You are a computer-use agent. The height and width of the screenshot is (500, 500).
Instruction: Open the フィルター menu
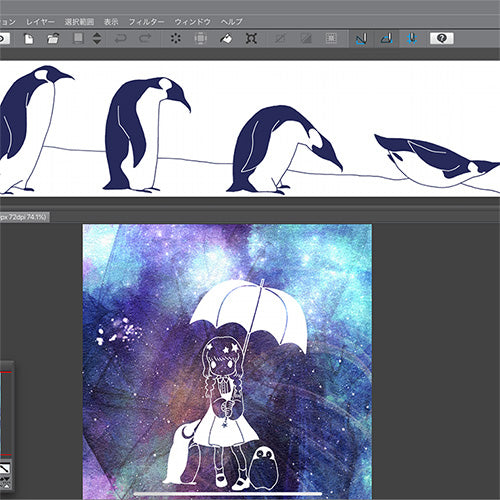coord(146,22)
